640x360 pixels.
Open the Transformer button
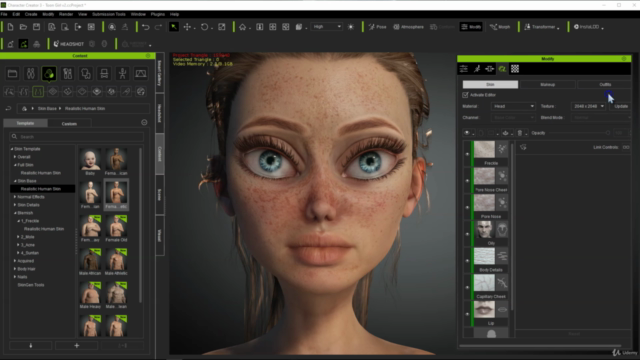click(x=542, y=27)
